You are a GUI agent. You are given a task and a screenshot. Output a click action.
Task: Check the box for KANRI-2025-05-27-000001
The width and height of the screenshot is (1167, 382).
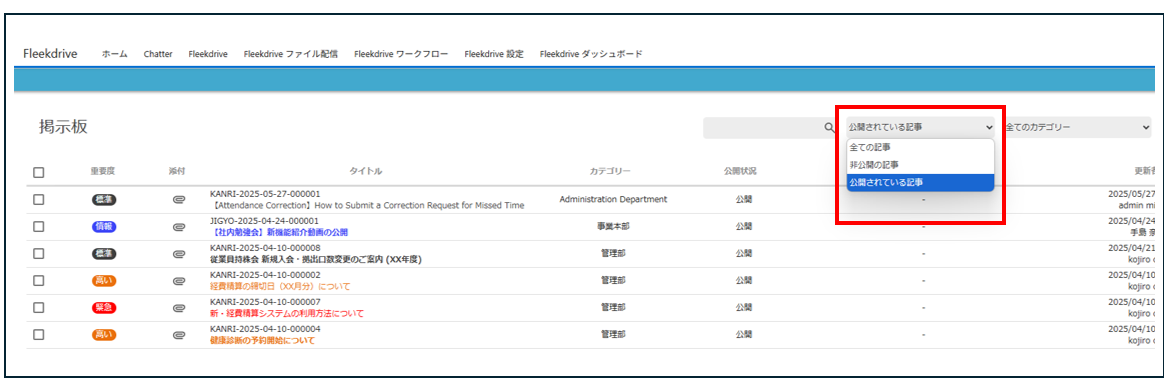pyautogui.click(x=39, y=200)
